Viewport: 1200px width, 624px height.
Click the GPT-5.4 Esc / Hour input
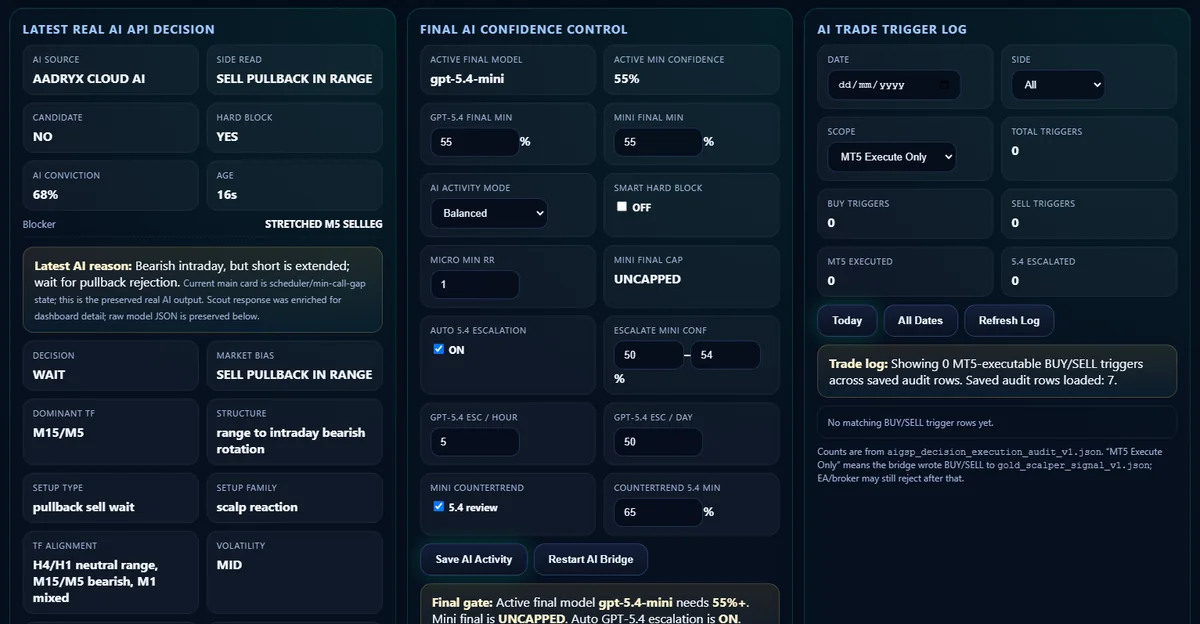pos(474,442)
